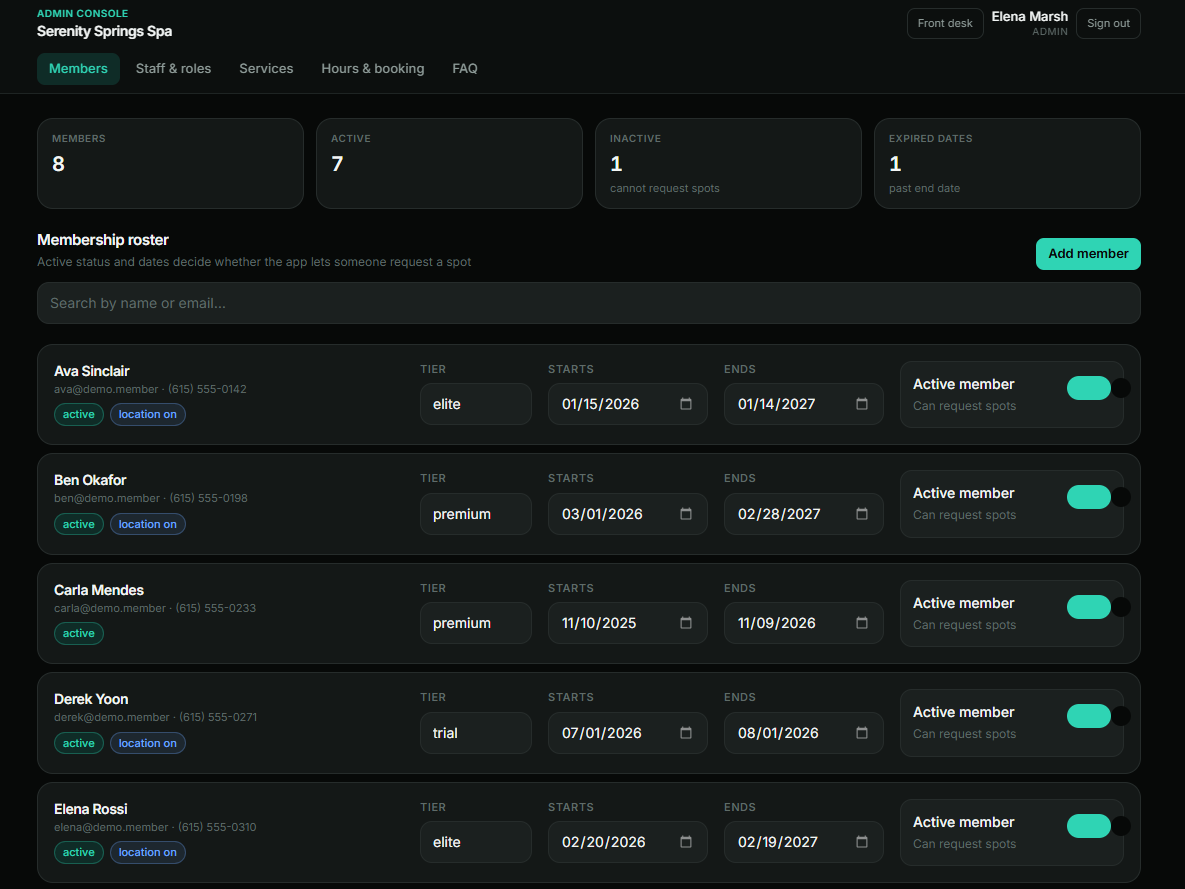Open calendar picker for Derek Yoon's end date

pos(862,733)
